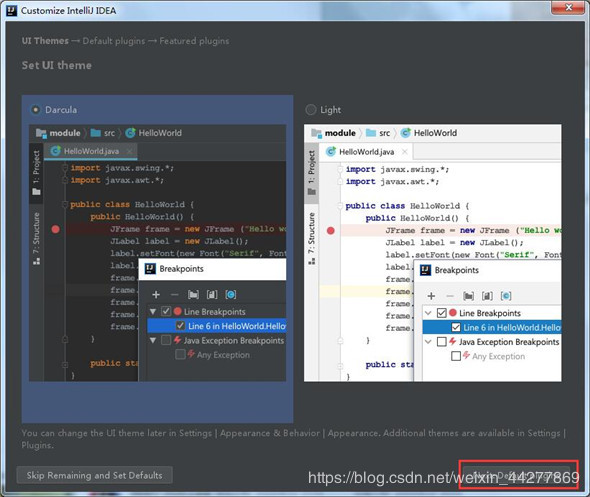
Task: Click the Default plugins breadcrumb step
Action: (114, 41)
